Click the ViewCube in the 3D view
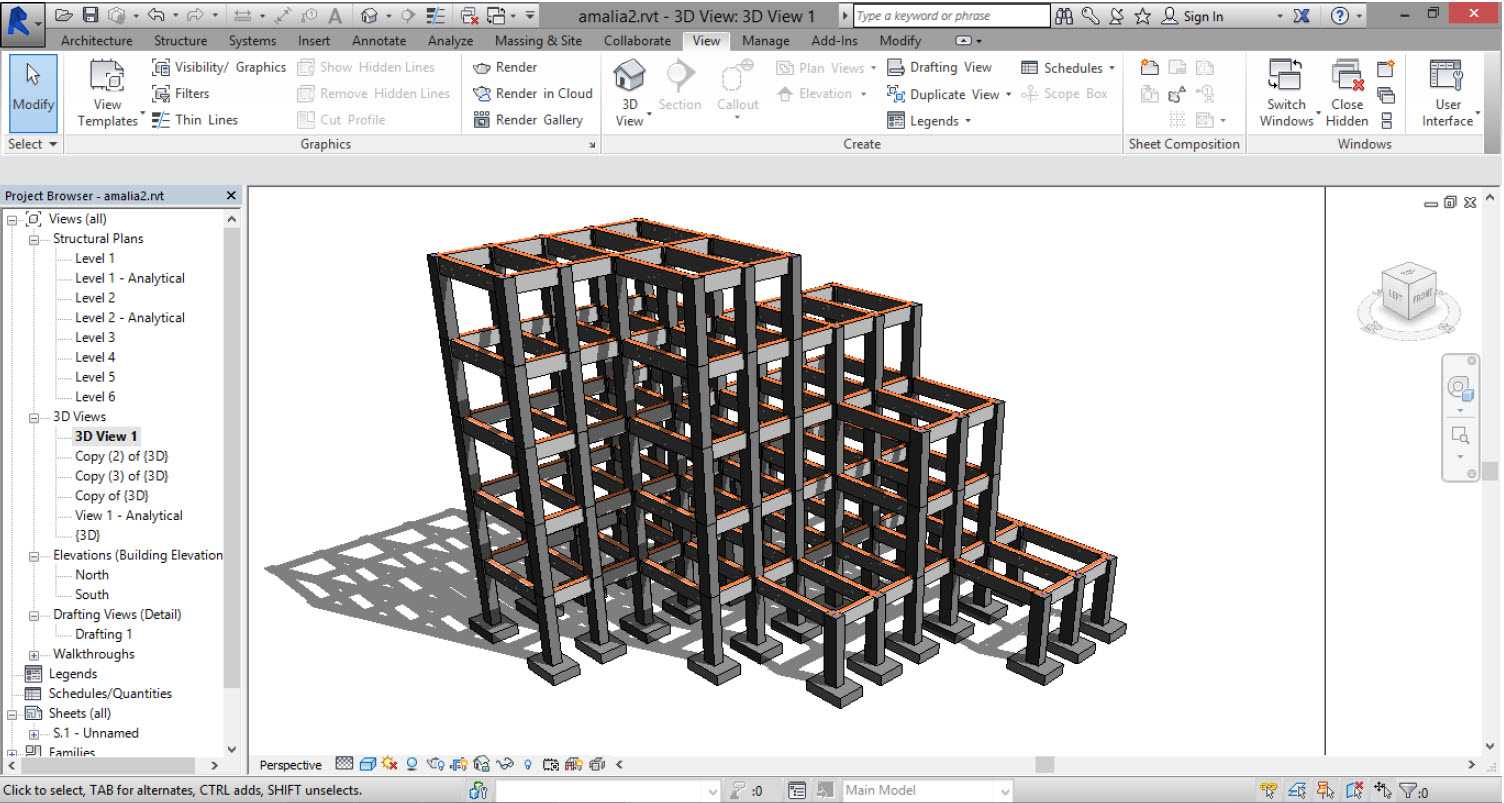This screenshot has height=803, width=1504. pos(1410,291)
